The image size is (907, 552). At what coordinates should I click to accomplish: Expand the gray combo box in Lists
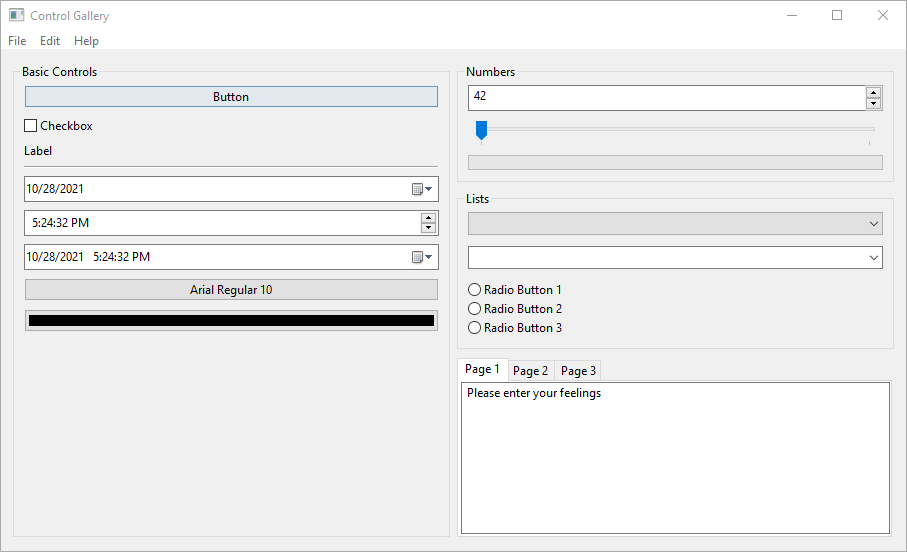[675, 223]
